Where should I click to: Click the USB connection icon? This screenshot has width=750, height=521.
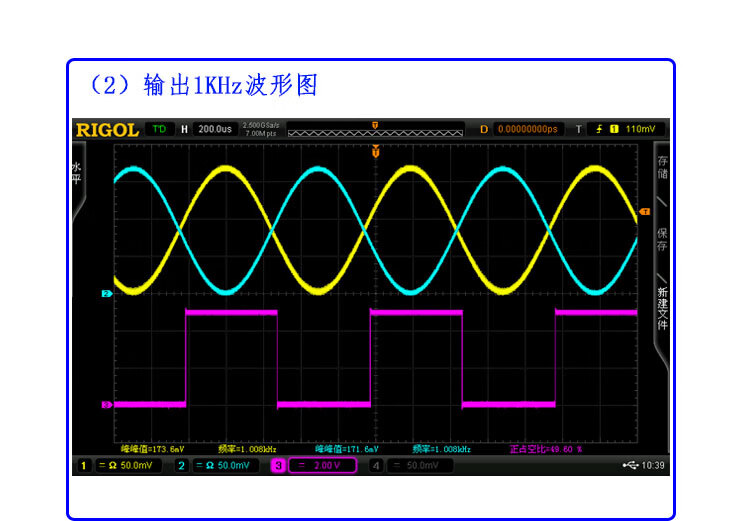pos(629,465)
